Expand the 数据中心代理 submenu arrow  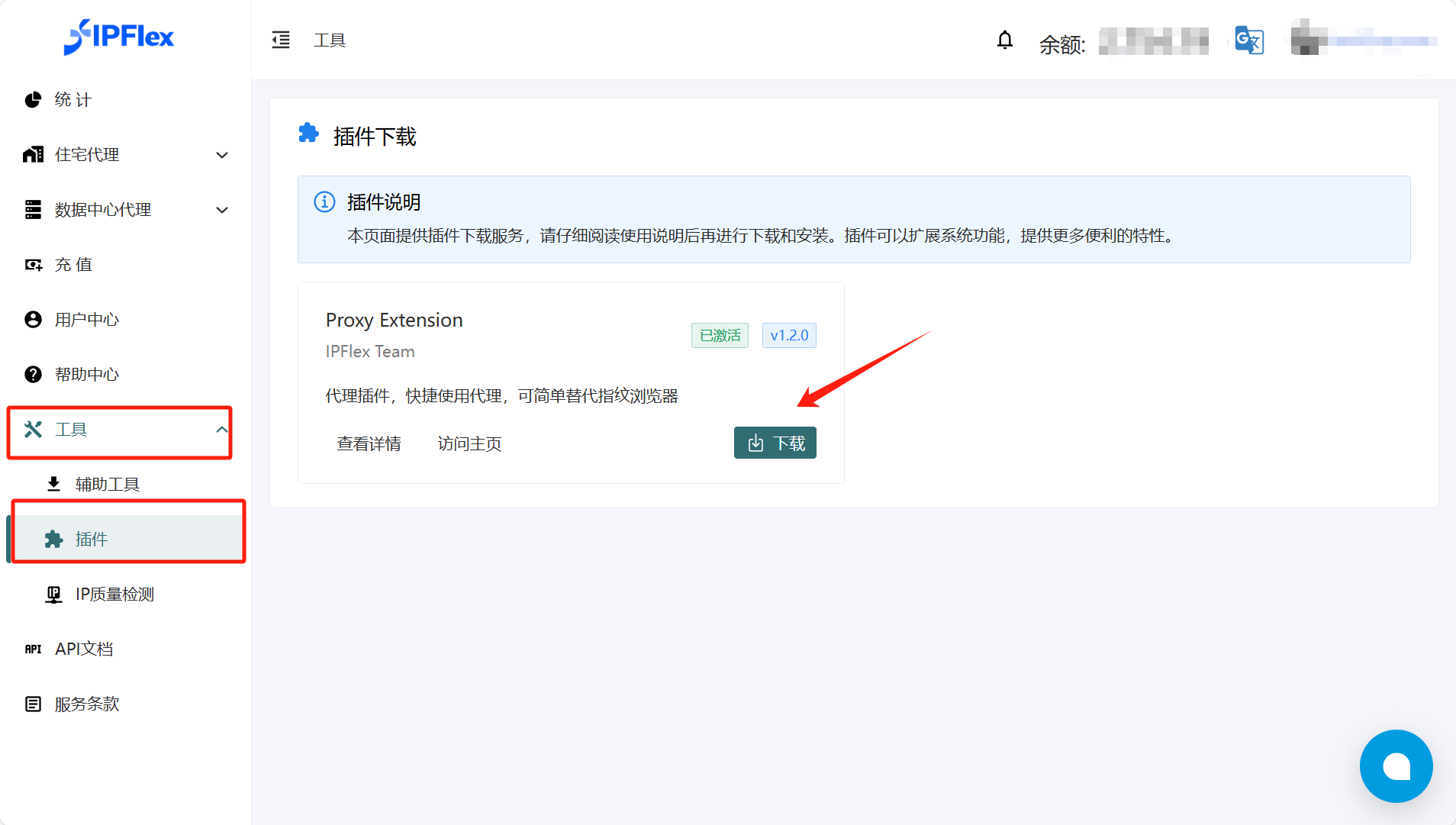click(x=222, y=210)
